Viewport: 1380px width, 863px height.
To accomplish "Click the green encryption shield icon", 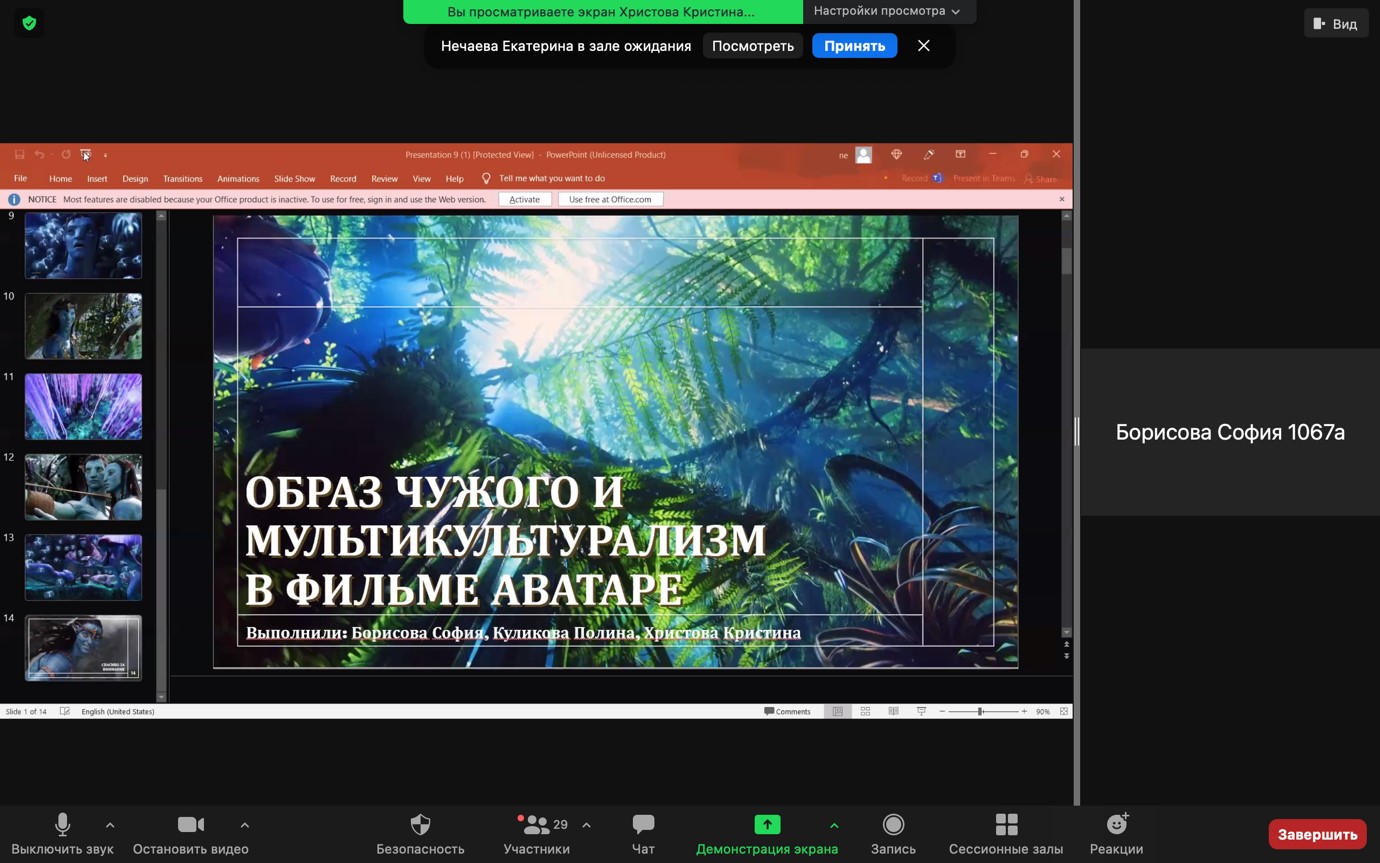I will pos(29,23).
